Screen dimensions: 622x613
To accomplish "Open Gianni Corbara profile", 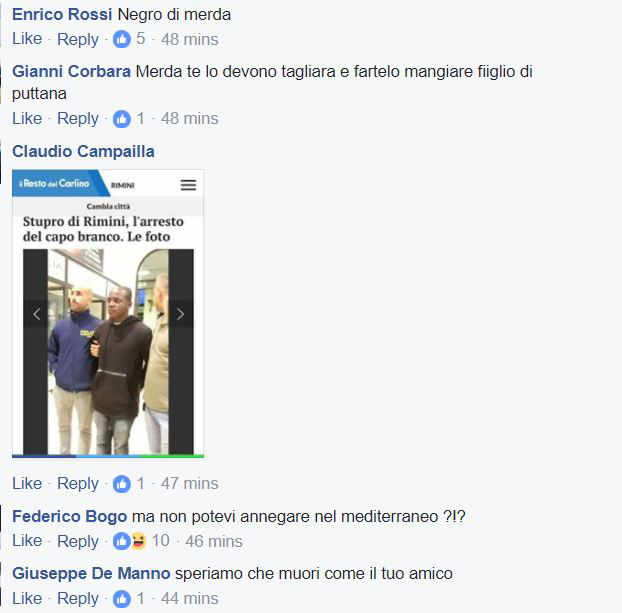I will (x=71, y=72).
